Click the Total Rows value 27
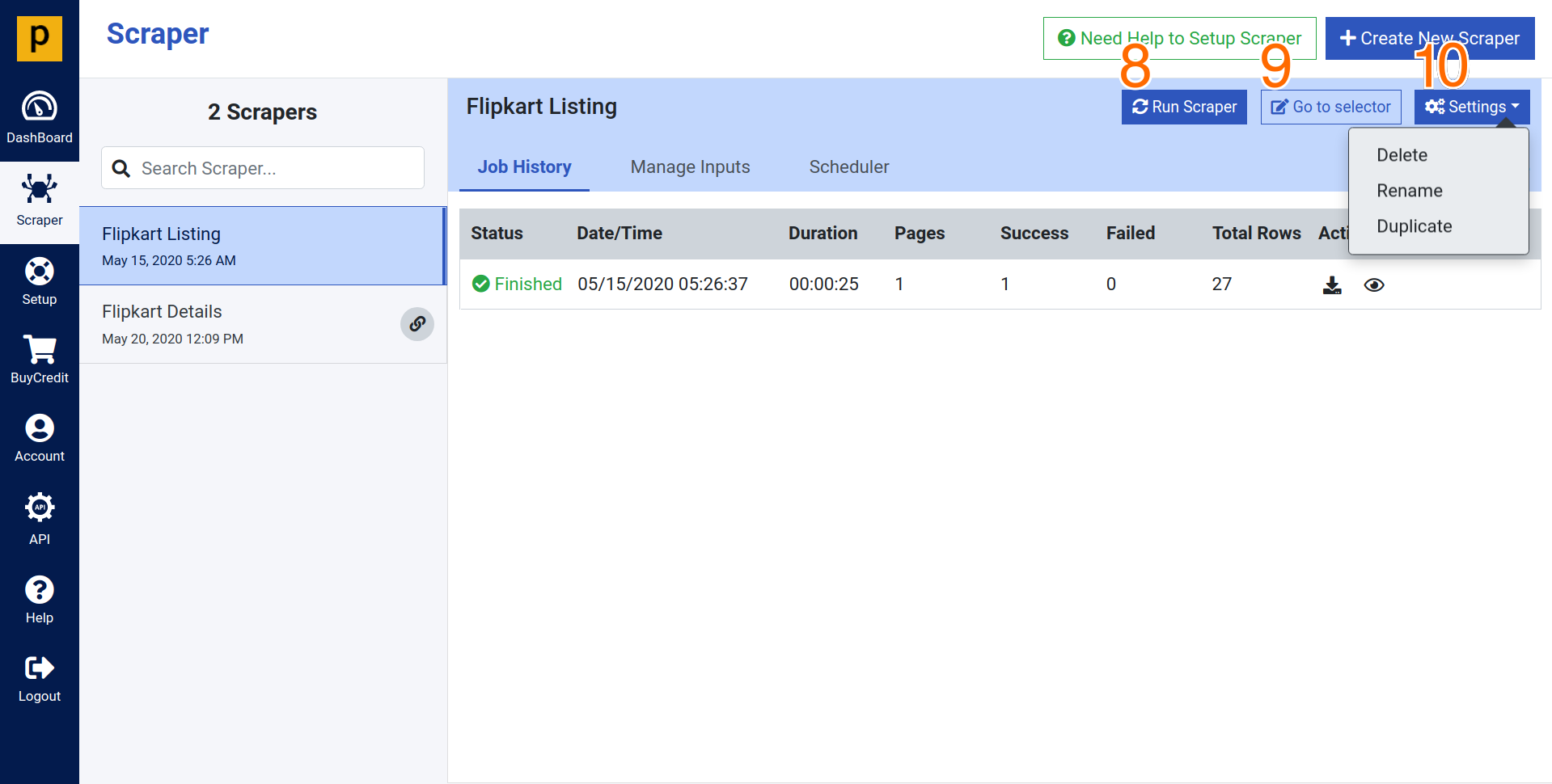This screenshot has width=1552, height=784. click(1222, 284)
